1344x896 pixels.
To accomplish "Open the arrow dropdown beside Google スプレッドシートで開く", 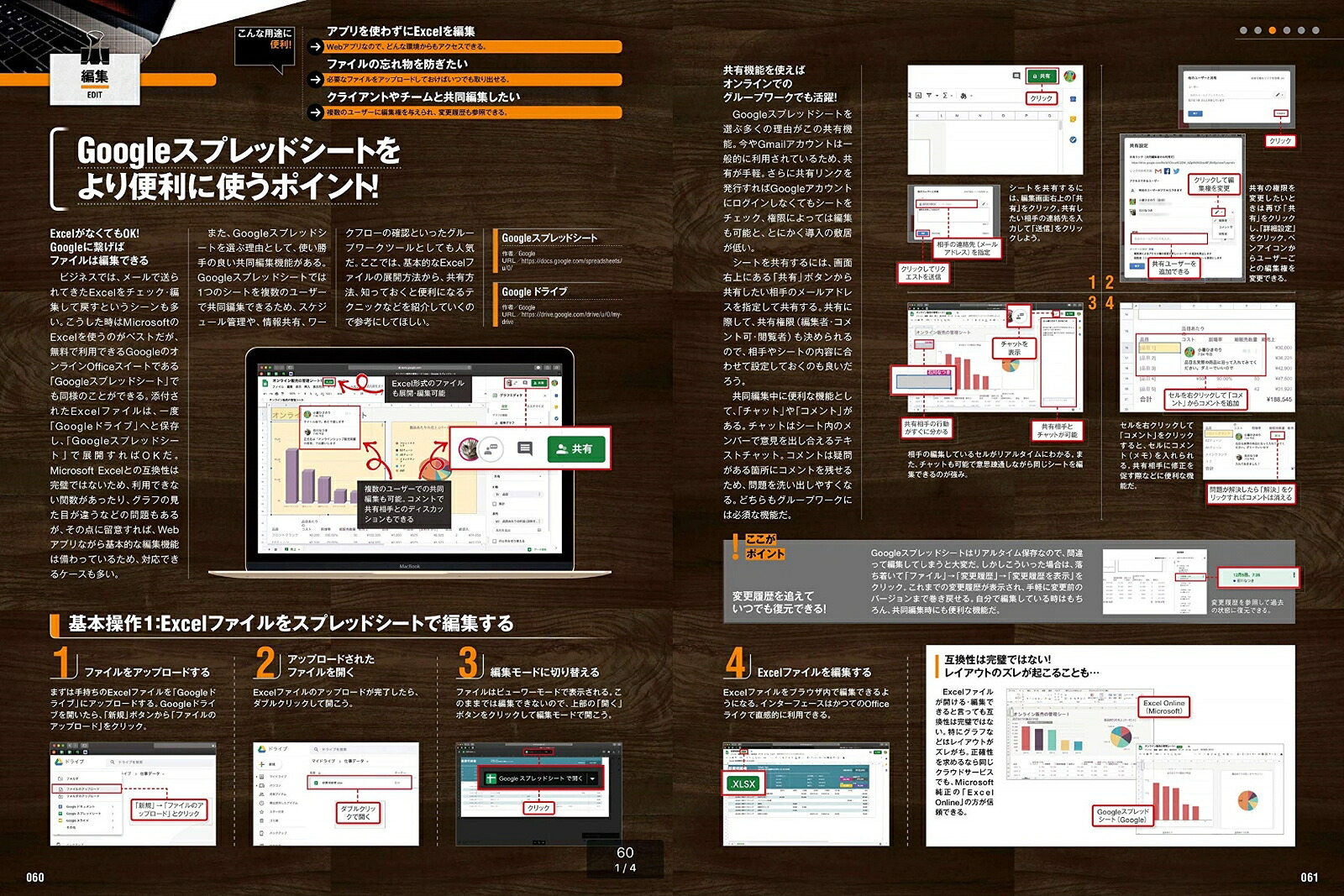I will point(593,778).
